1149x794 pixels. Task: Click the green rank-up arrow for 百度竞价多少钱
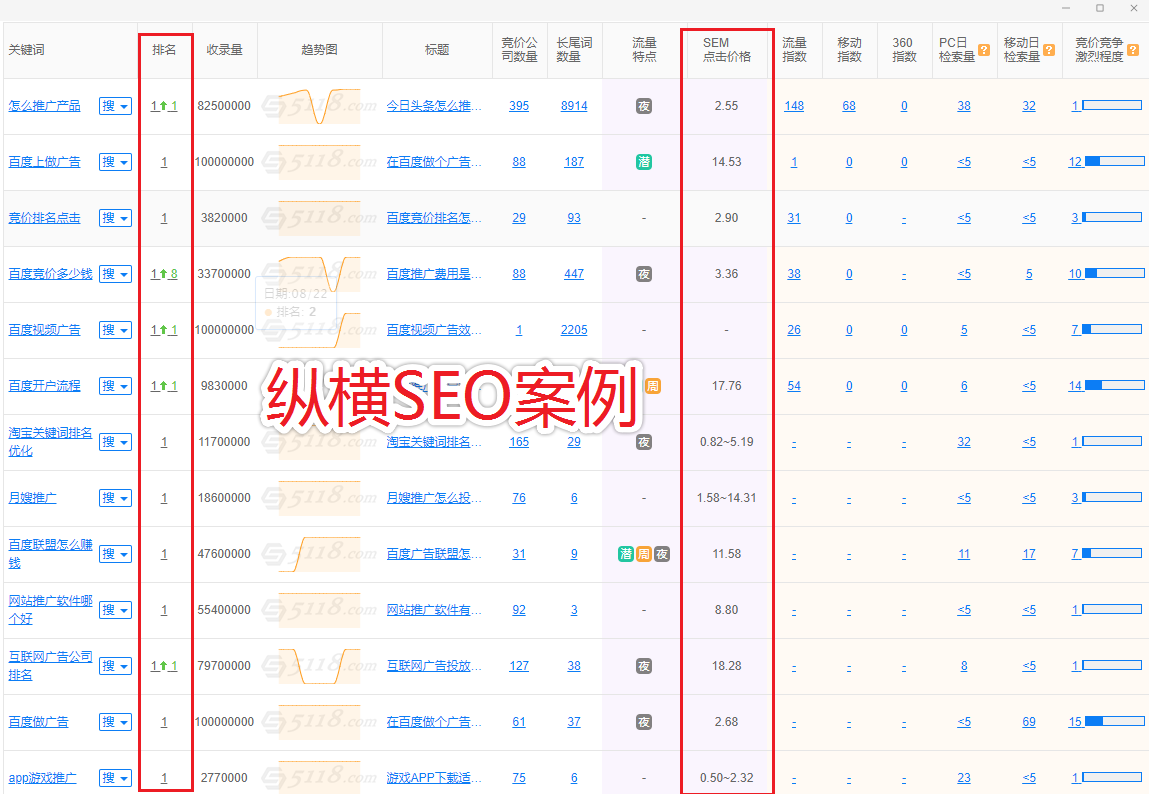[x=162, y=274]
